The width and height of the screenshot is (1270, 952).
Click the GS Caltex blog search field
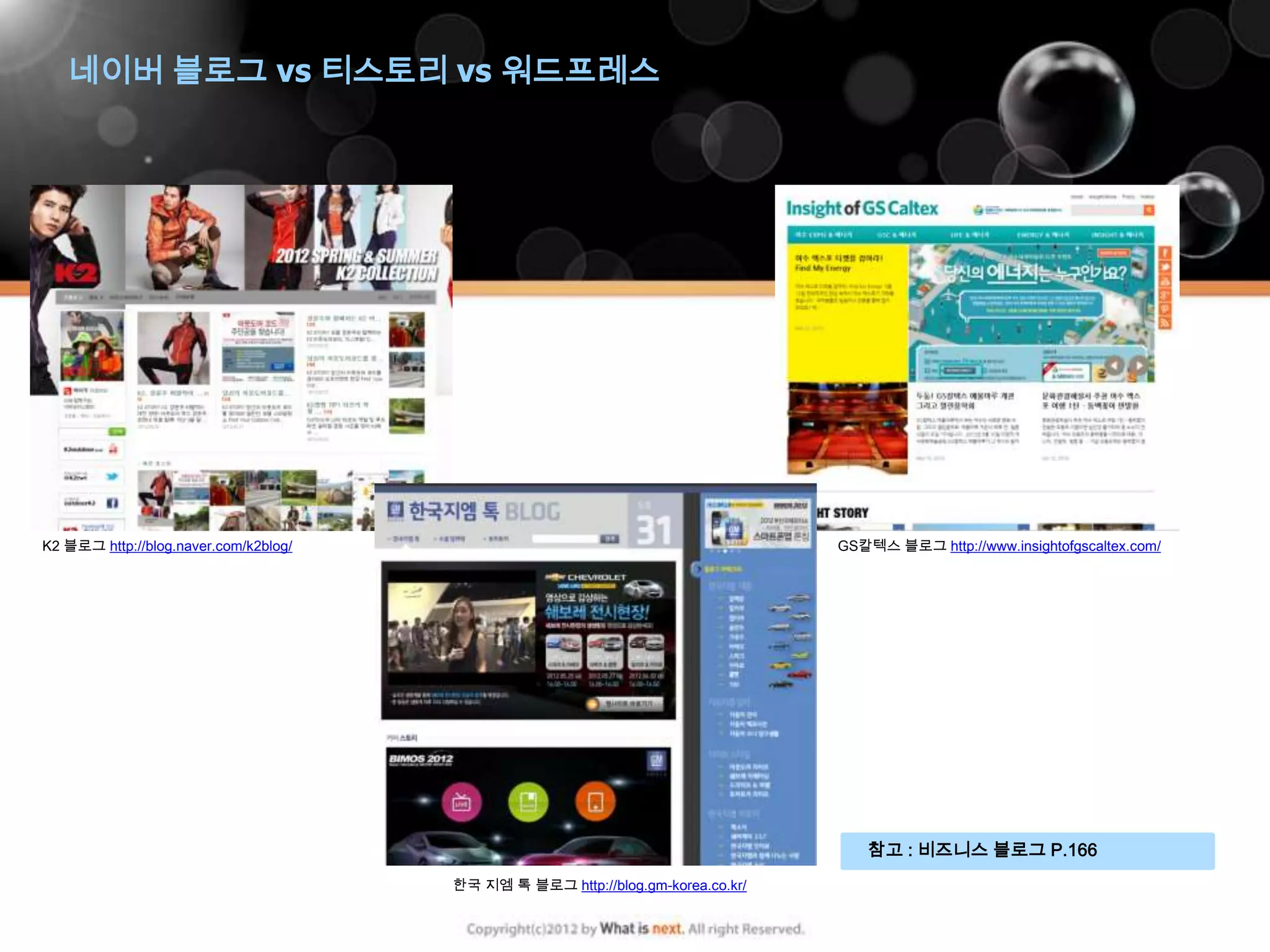1108,211
